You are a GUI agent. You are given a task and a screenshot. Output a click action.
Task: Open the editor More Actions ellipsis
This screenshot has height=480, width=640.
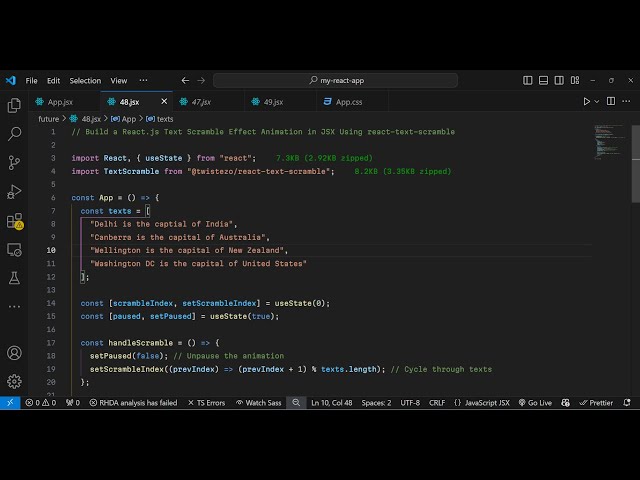pyautogui.click(x=626, y=101)
